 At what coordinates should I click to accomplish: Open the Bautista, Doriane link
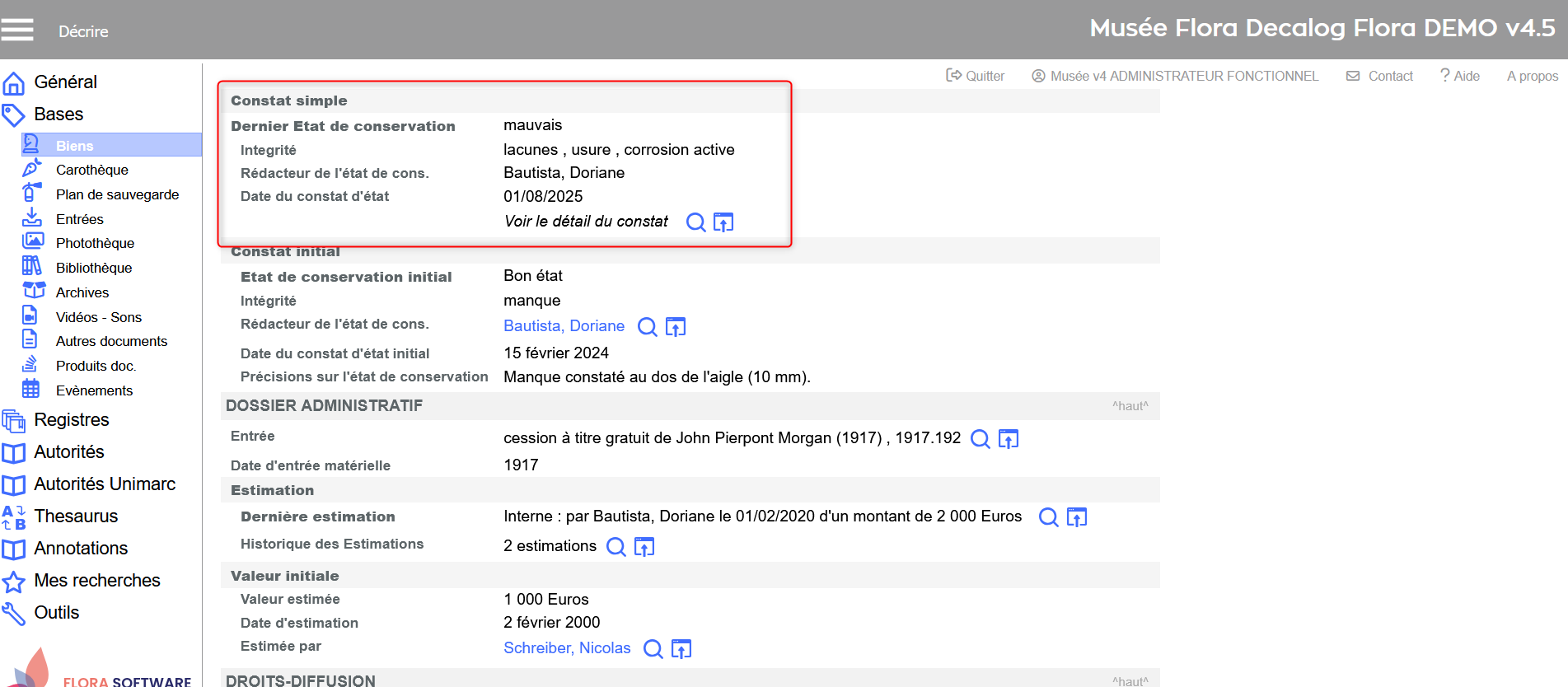point(564,326)
